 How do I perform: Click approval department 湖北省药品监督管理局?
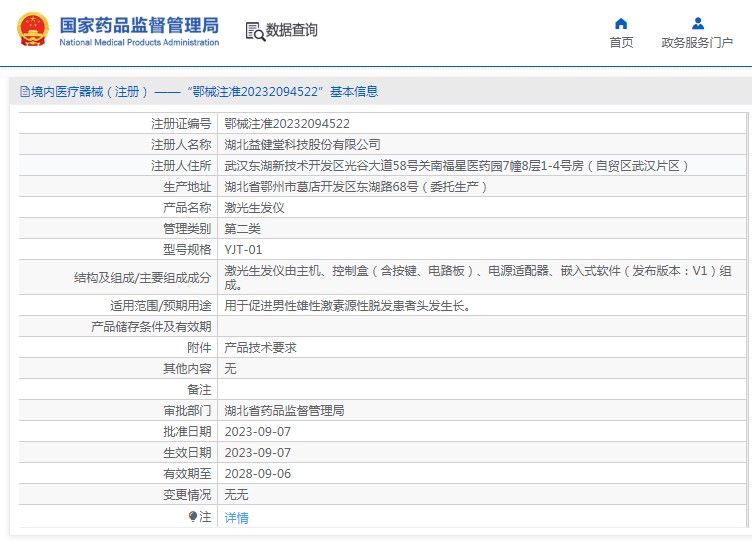(284, 411)
